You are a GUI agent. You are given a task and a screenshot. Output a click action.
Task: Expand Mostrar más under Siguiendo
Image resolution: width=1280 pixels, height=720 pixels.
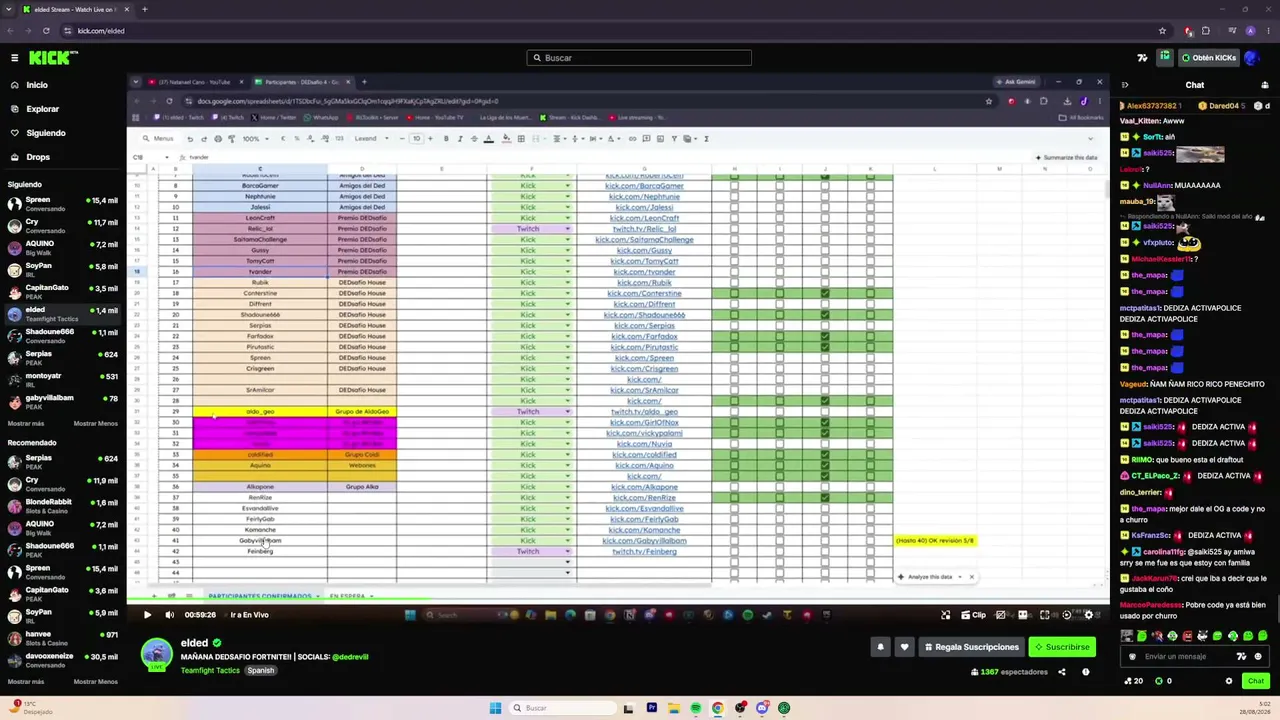pos(26,423)
